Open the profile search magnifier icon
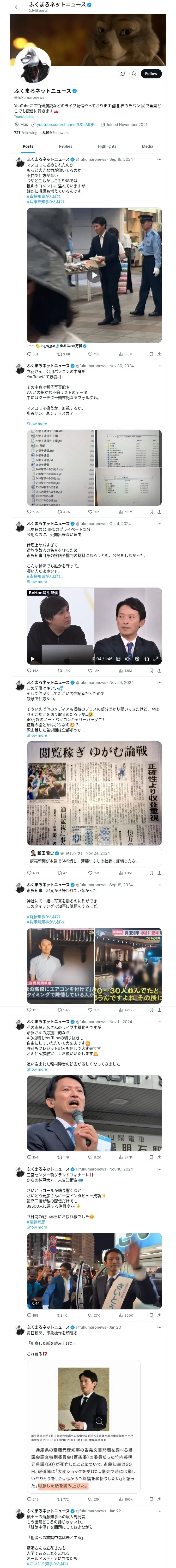This screenshot has height=1568, width=176. point(134,74)
